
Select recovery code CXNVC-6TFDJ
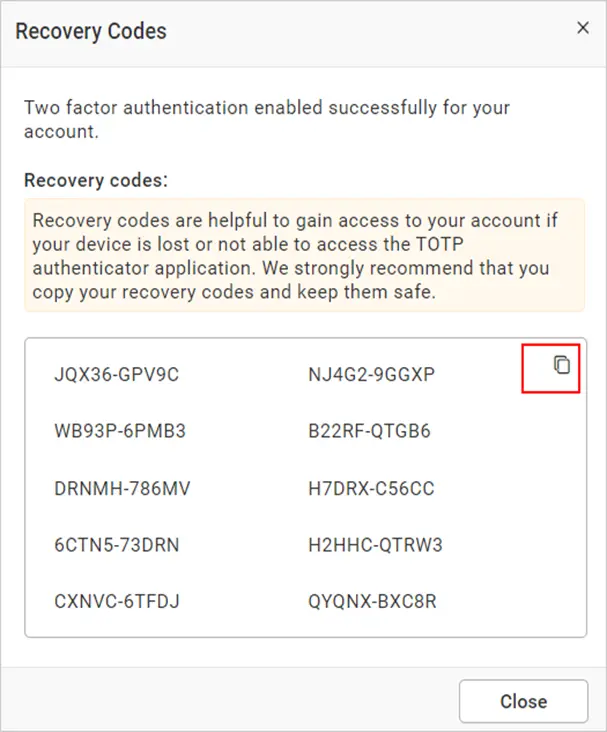tap(117, 601)
